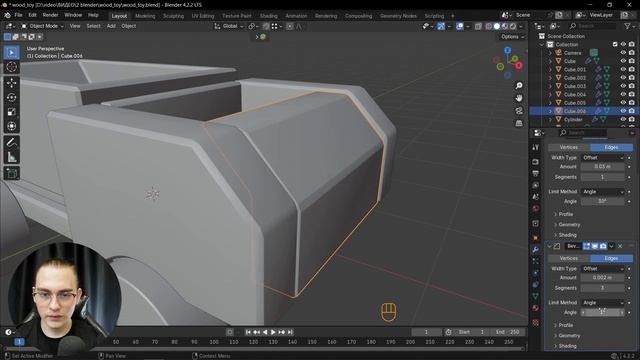Switch to the Geometry Nodes workspace tab
The image size is (640, 360).
(398, 16)
